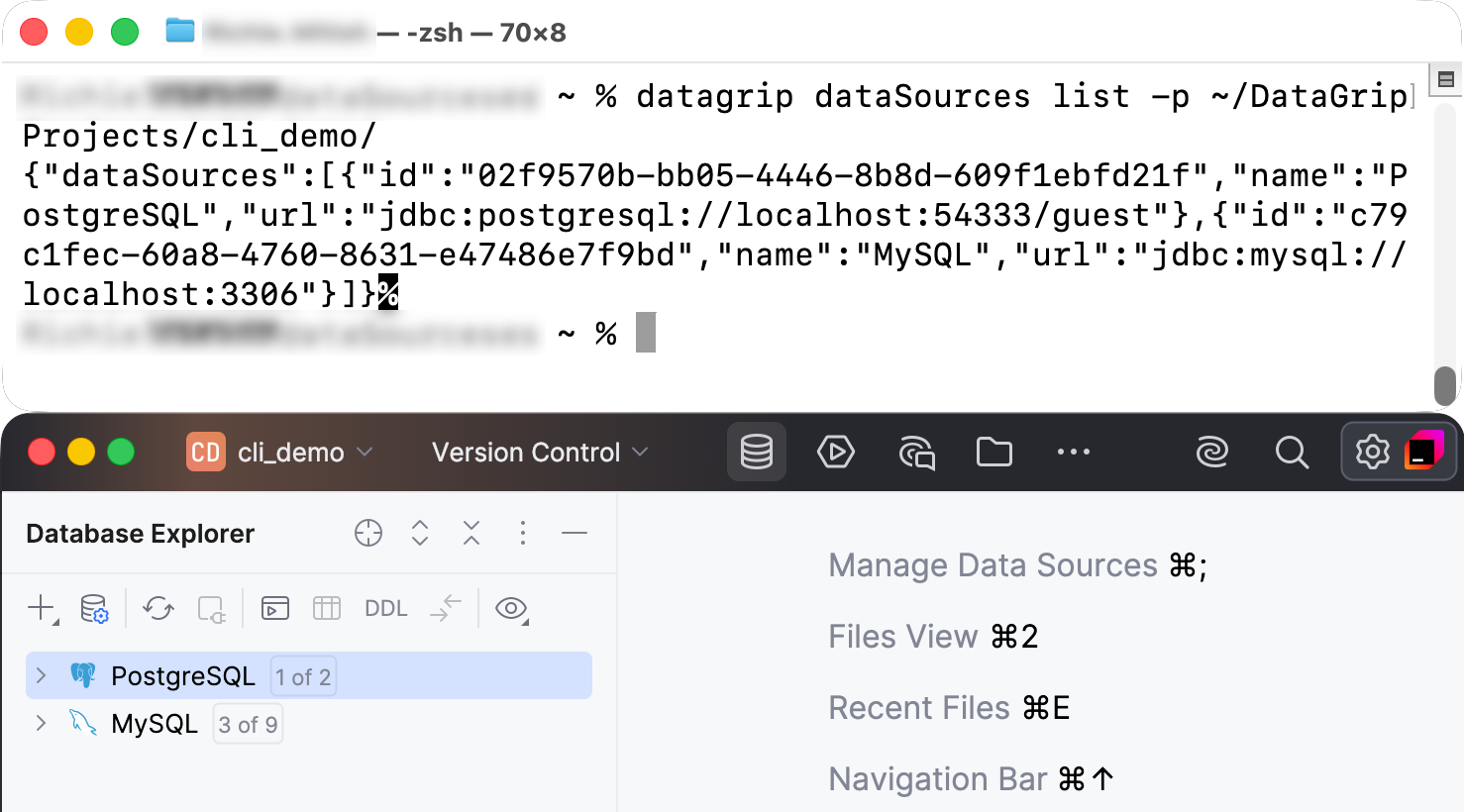Image resolution: width=1464 pixels, height=812 pixels.
Task: Click the New plus button
Action: tap(42, 608)
